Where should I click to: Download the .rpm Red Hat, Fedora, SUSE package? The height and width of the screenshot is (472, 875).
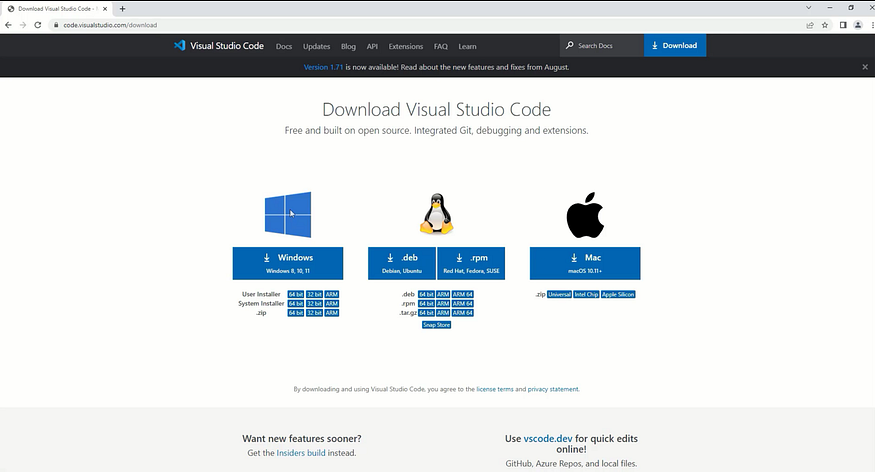(471, 263)
